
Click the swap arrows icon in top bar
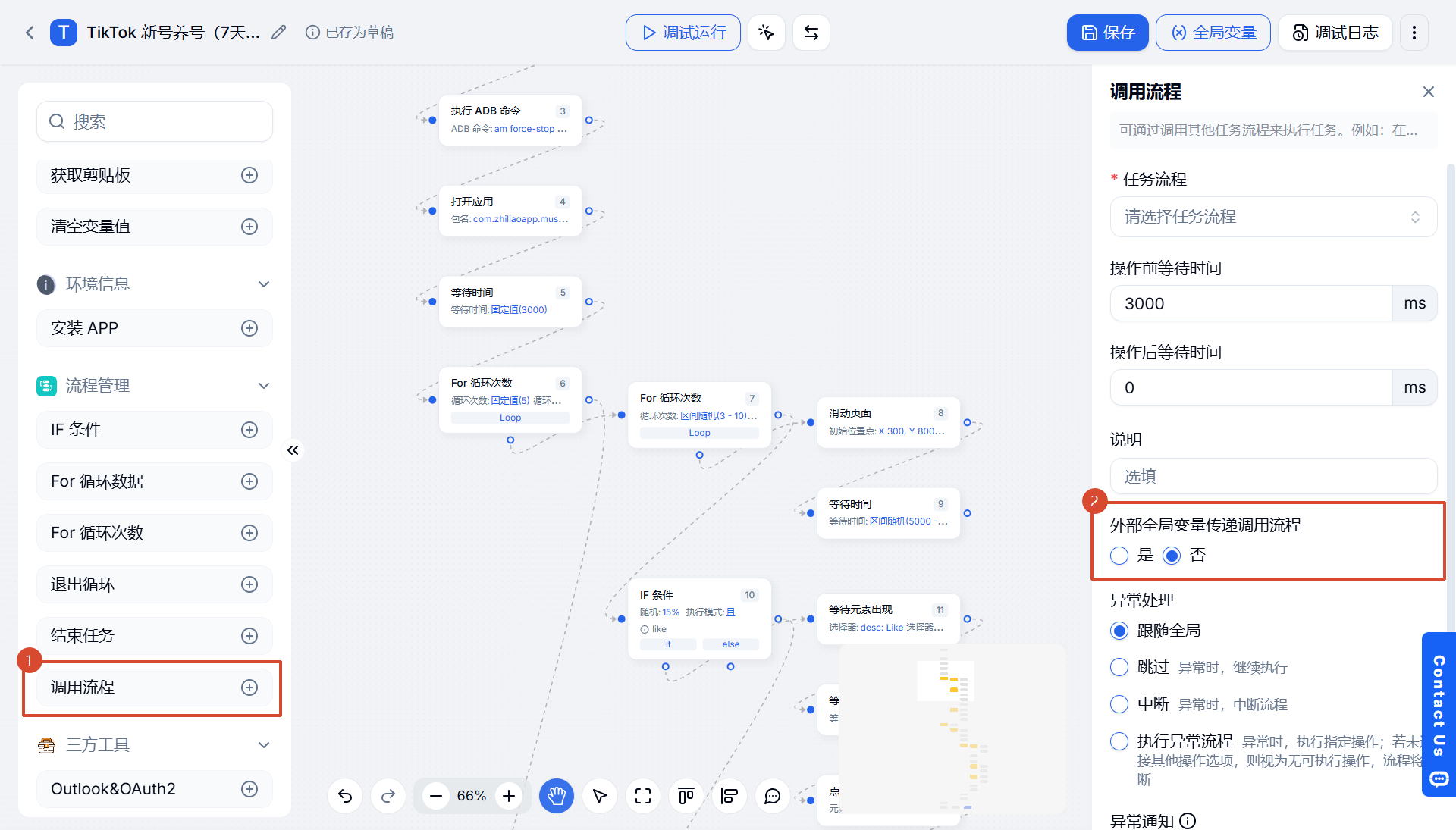[x=811, y=33]
